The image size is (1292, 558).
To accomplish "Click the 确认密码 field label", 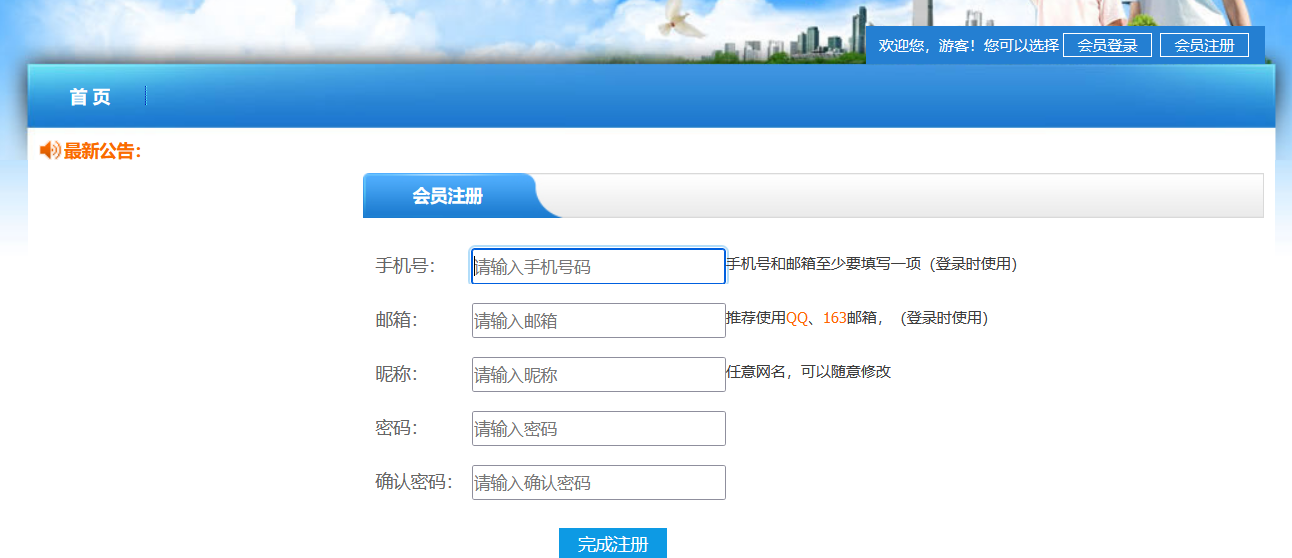I will pyautogui.click(x=414, y=482).
